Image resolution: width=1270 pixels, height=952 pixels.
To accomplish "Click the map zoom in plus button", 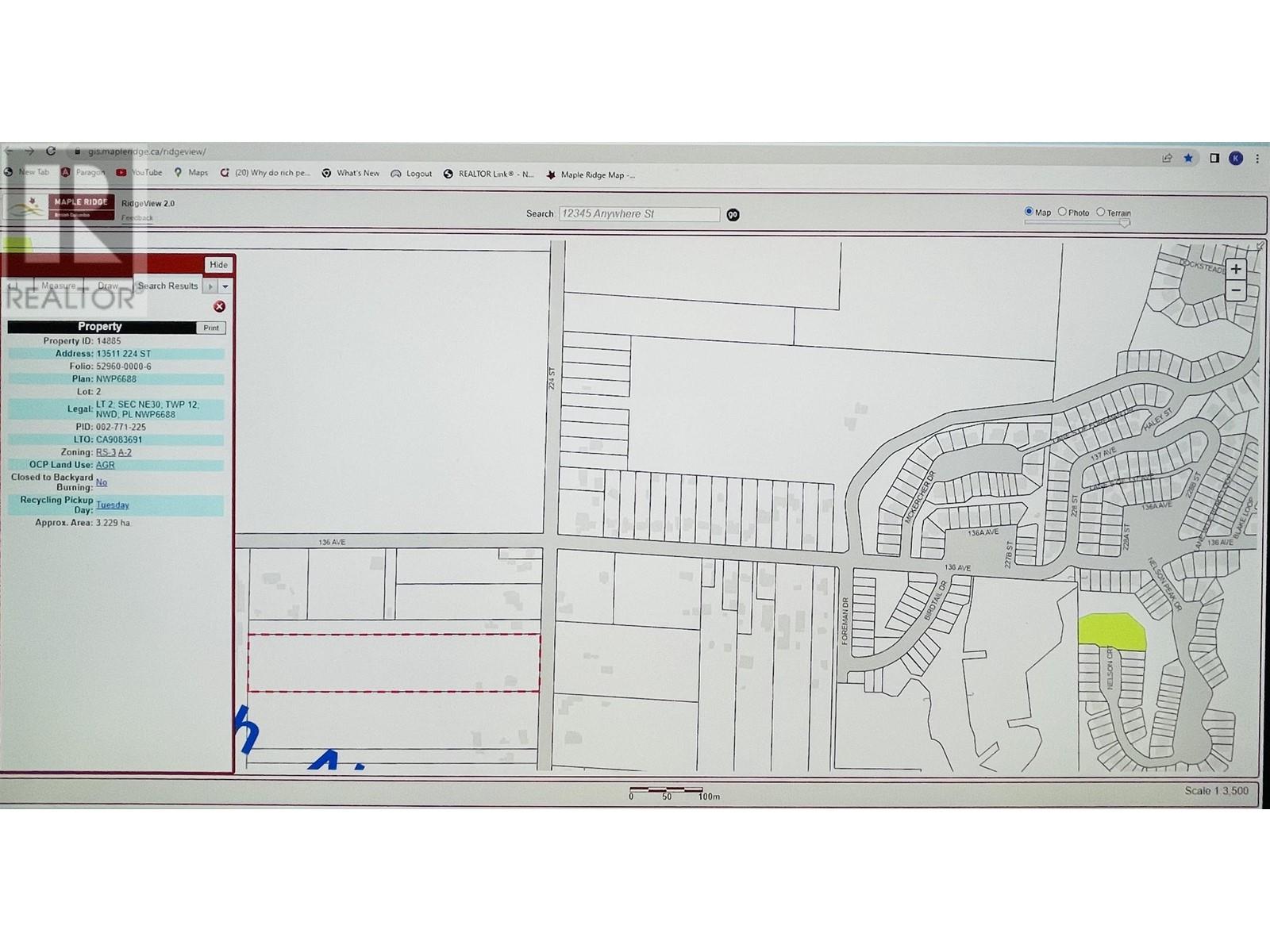I will pyautogui.click(x=1235, y=269).
